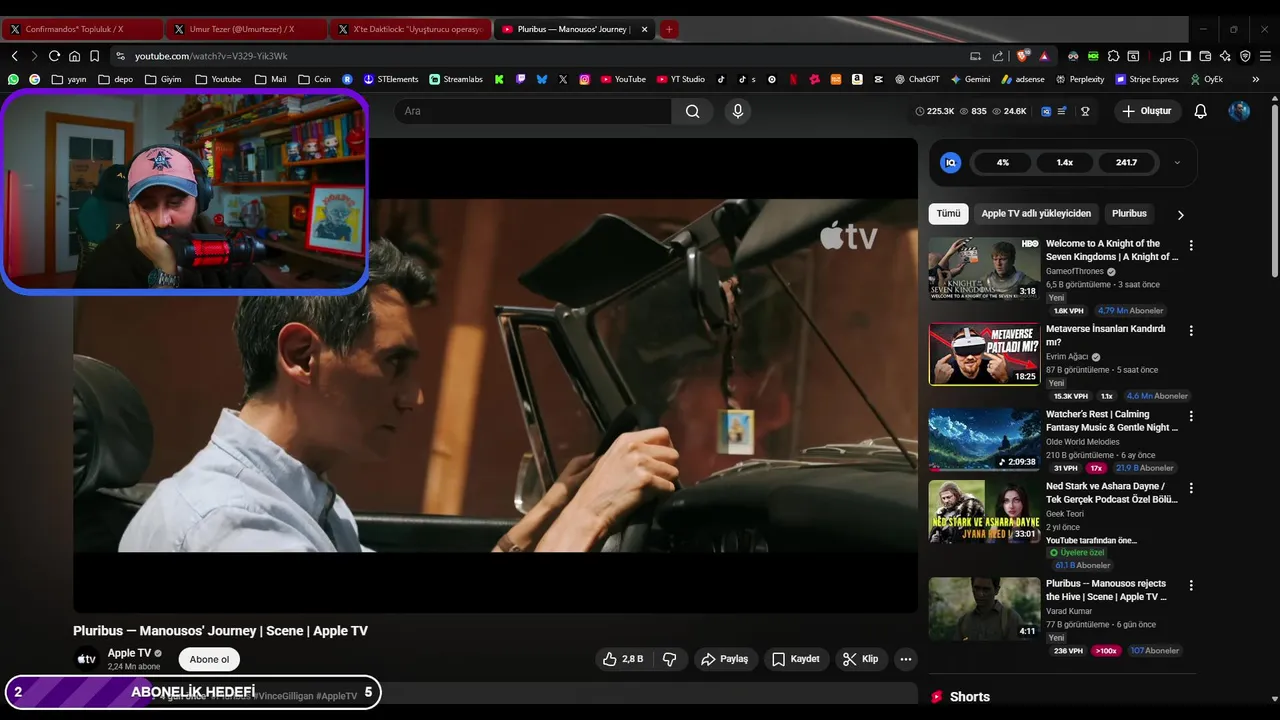Viewport: 1280px width, 720px height.
Task: Click the vidIQ '1.4x' stat pill
Action: coord(1065,162)
